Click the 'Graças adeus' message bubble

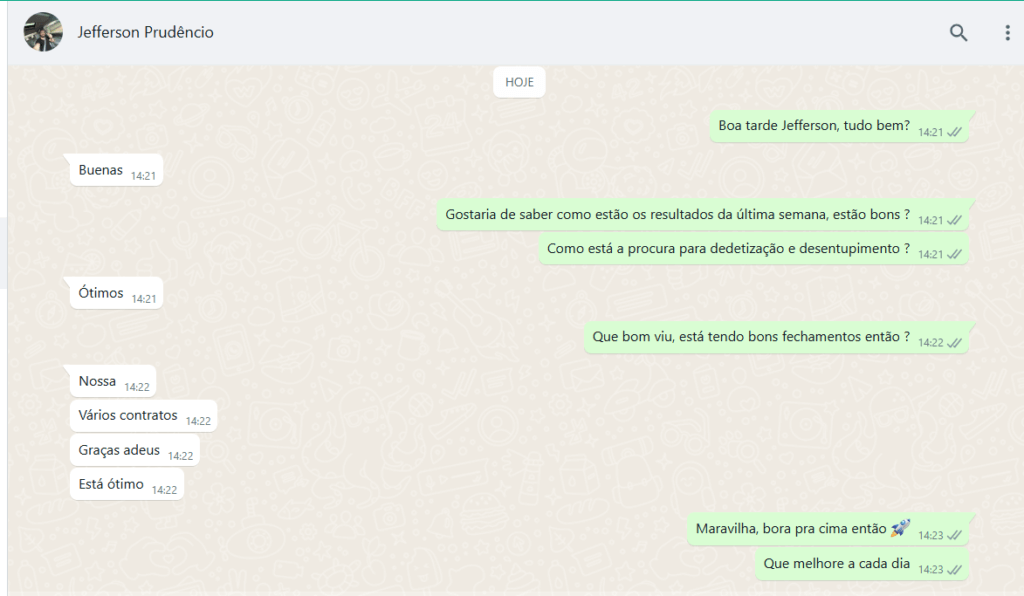click(119, 451)
